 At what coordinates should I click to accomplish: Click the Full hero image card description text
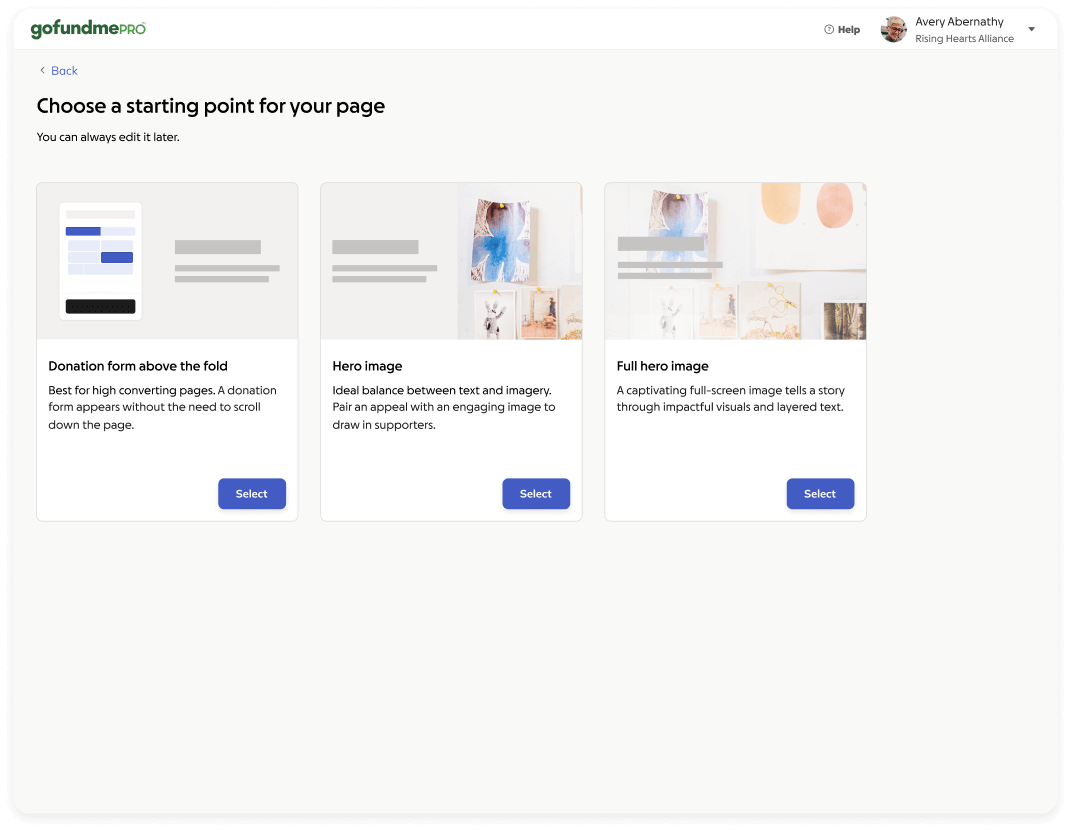(730, 399)
